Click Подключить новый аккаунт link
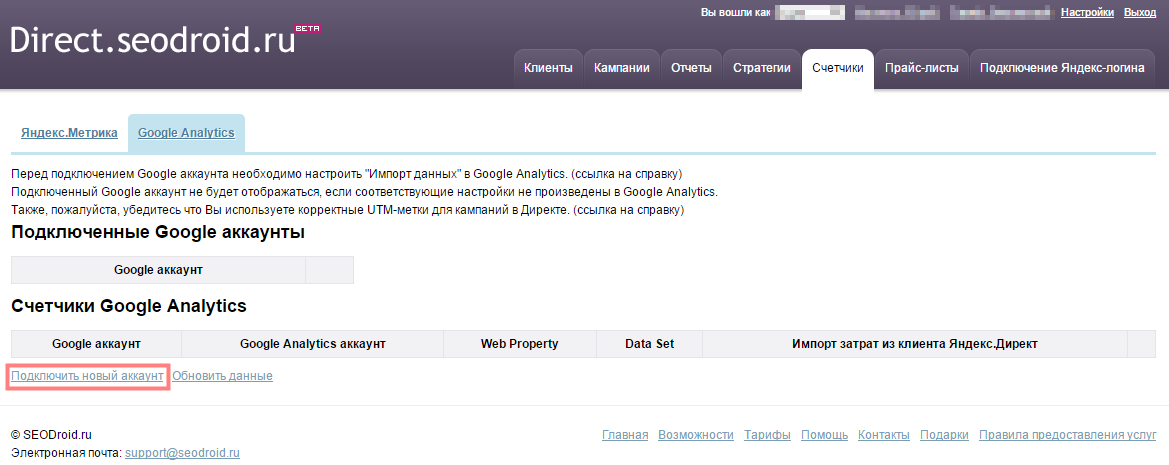This screenshot has height=465, width=1169. [87, 376]
